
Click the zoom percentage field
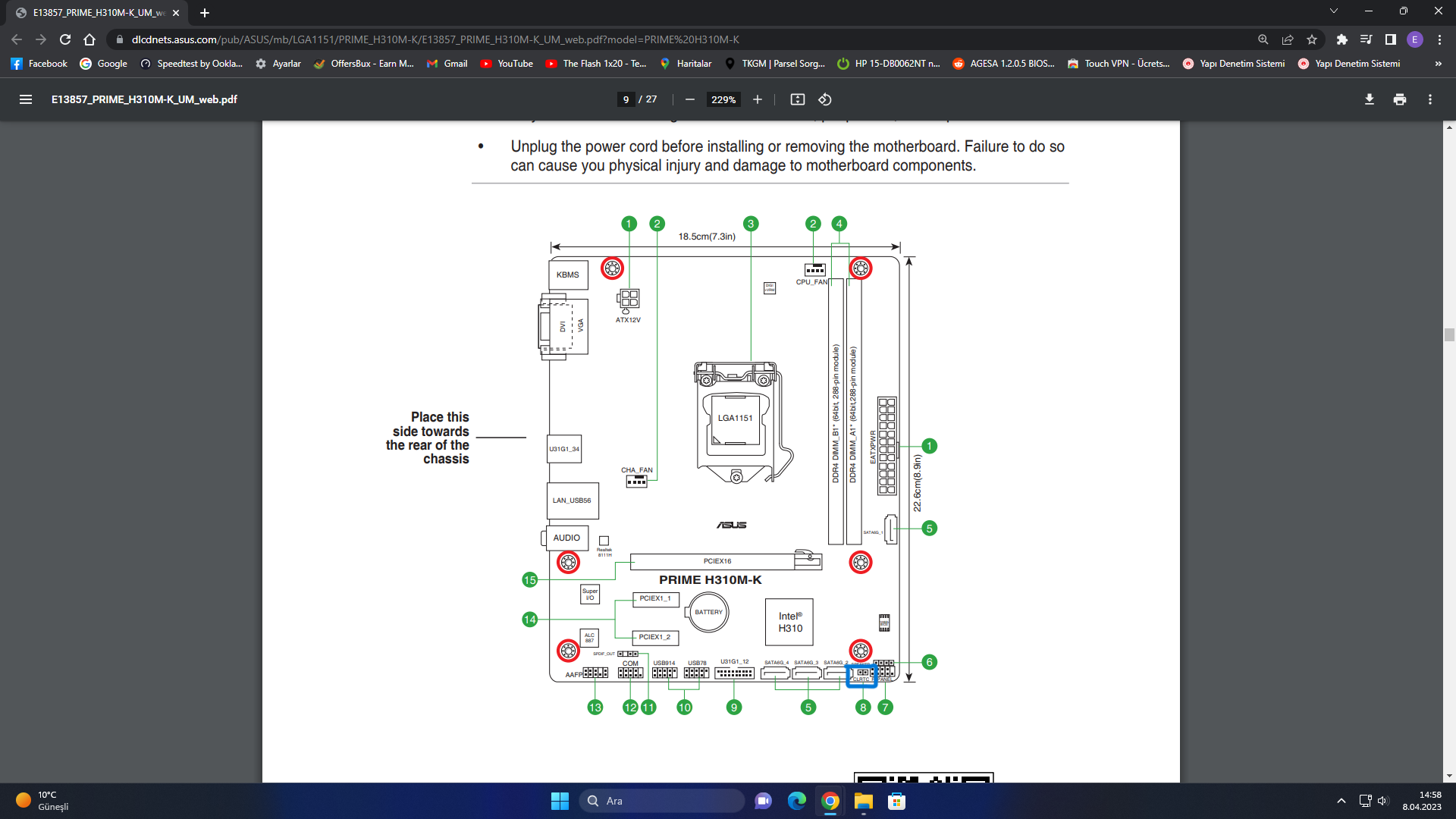coord(723,99)
